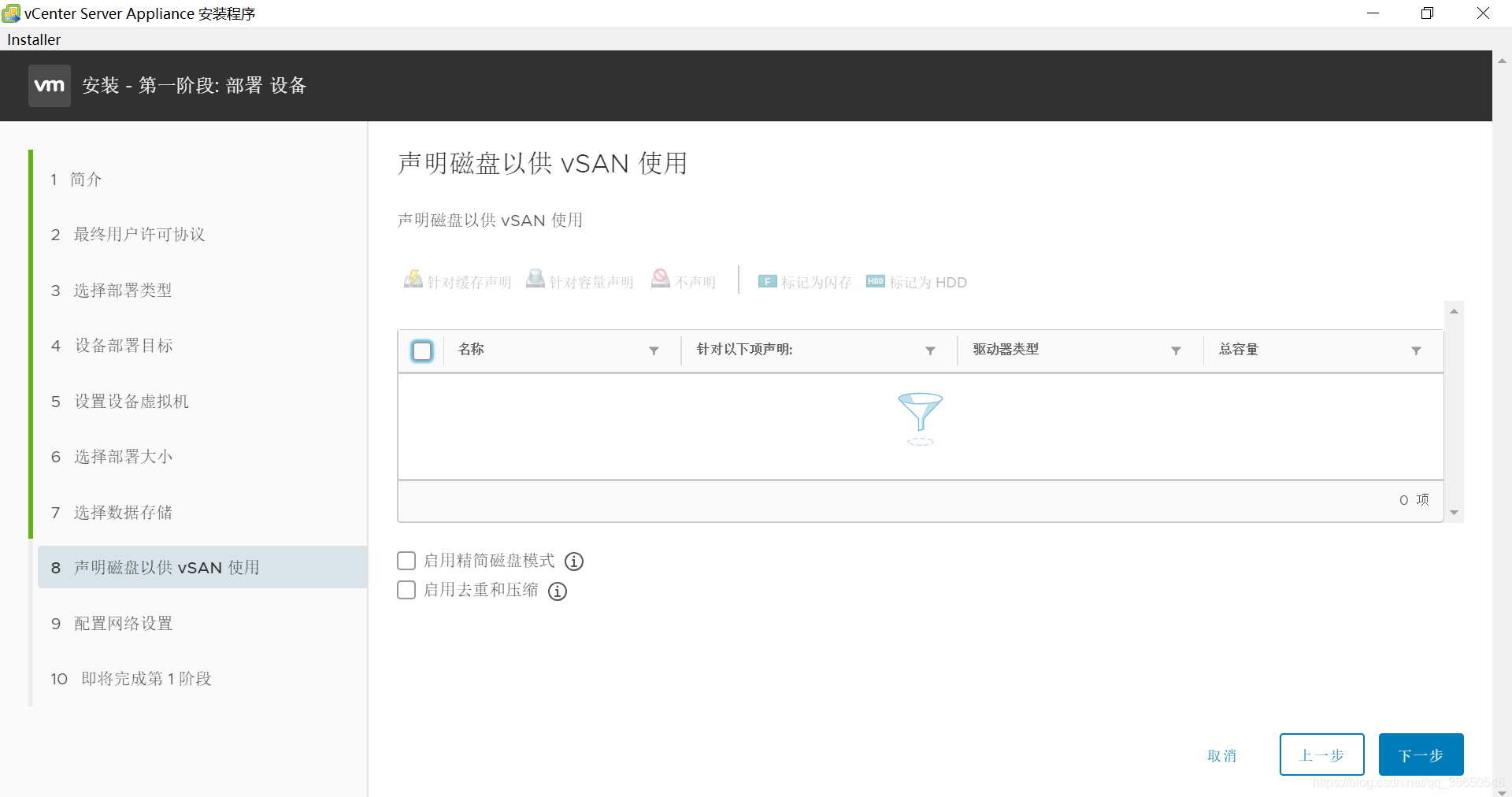
Task: Click the 下一步 (Next) button
Action: tap(1421, 754)
